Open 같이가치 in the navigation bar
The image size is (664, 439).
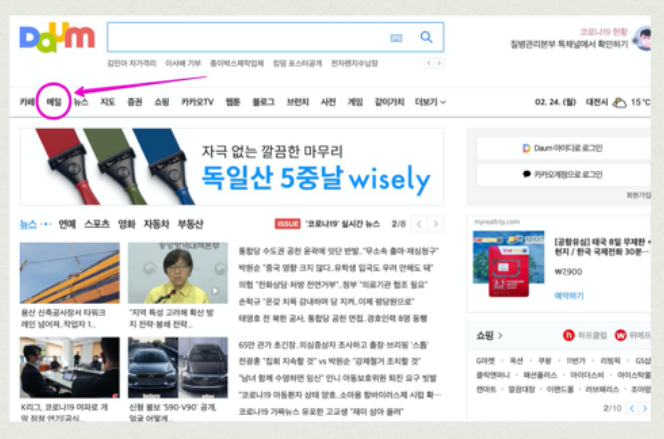pyautogui.click(x=390, y=102)
